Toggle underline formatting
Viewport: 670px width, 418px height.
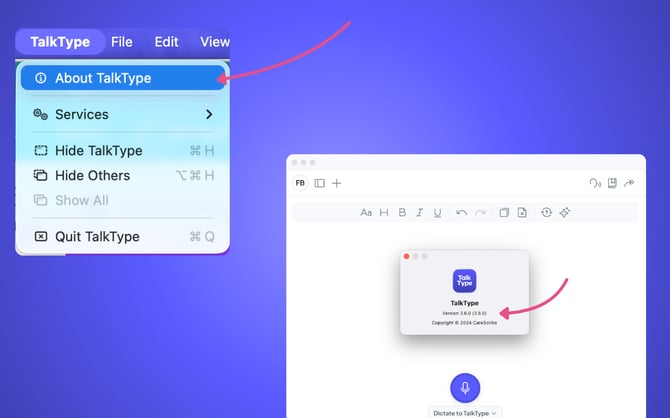coord(437,213)
